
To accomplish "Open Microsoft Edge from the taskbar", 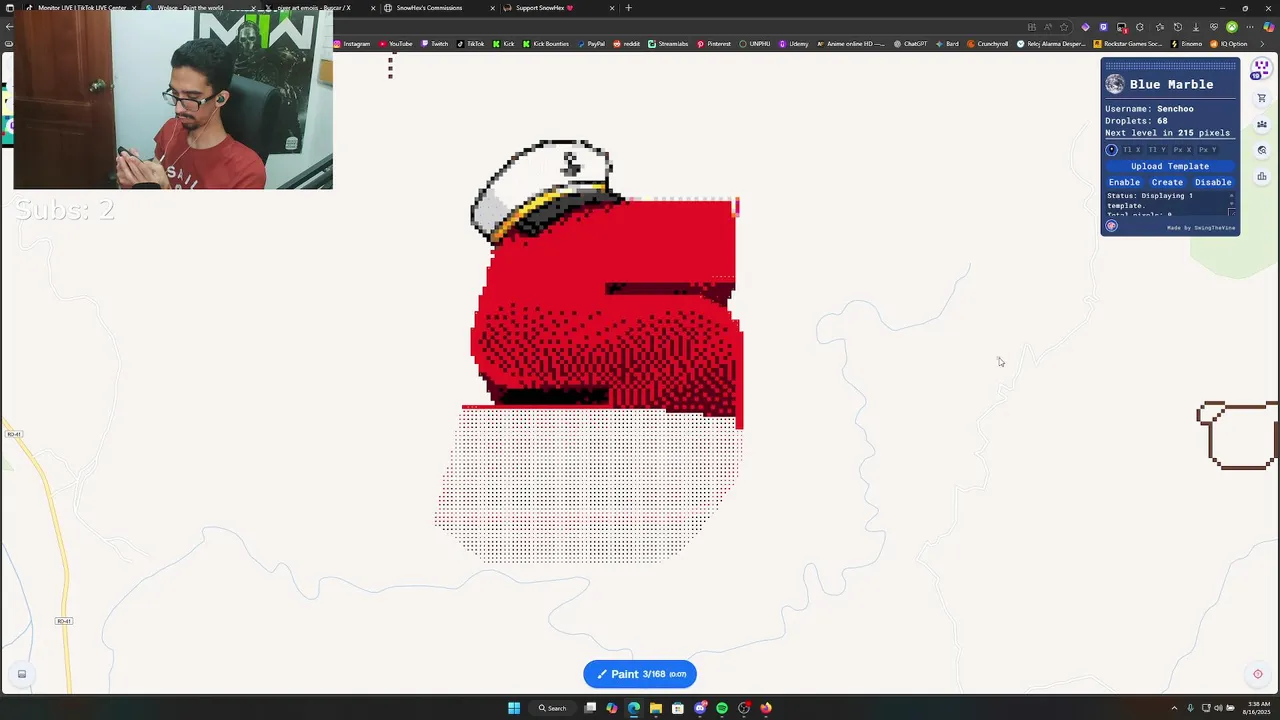I will [x=634, y=708].
